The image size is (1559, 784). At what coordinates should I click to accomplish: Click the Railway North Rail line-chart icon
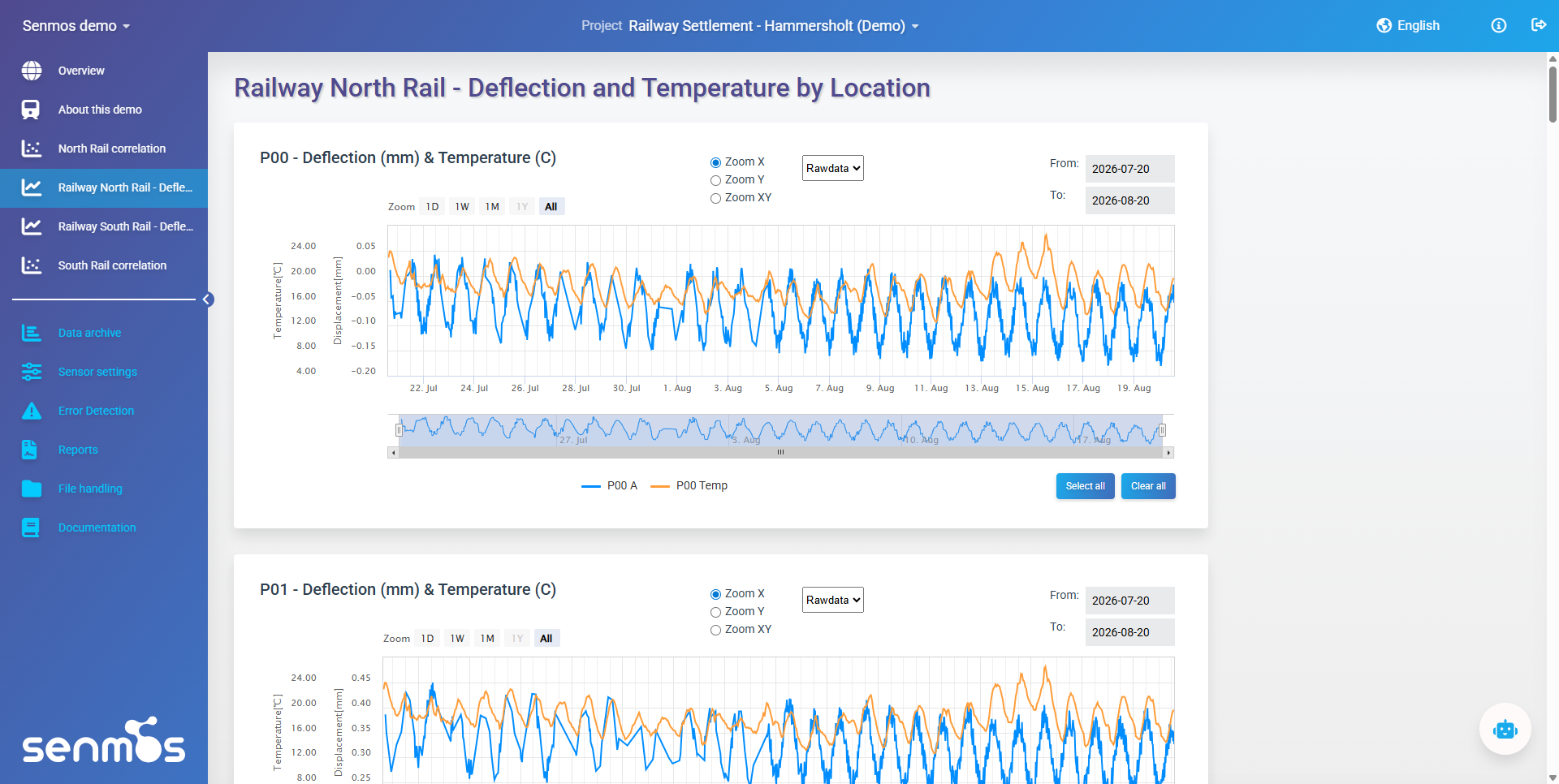coord(32,187)
